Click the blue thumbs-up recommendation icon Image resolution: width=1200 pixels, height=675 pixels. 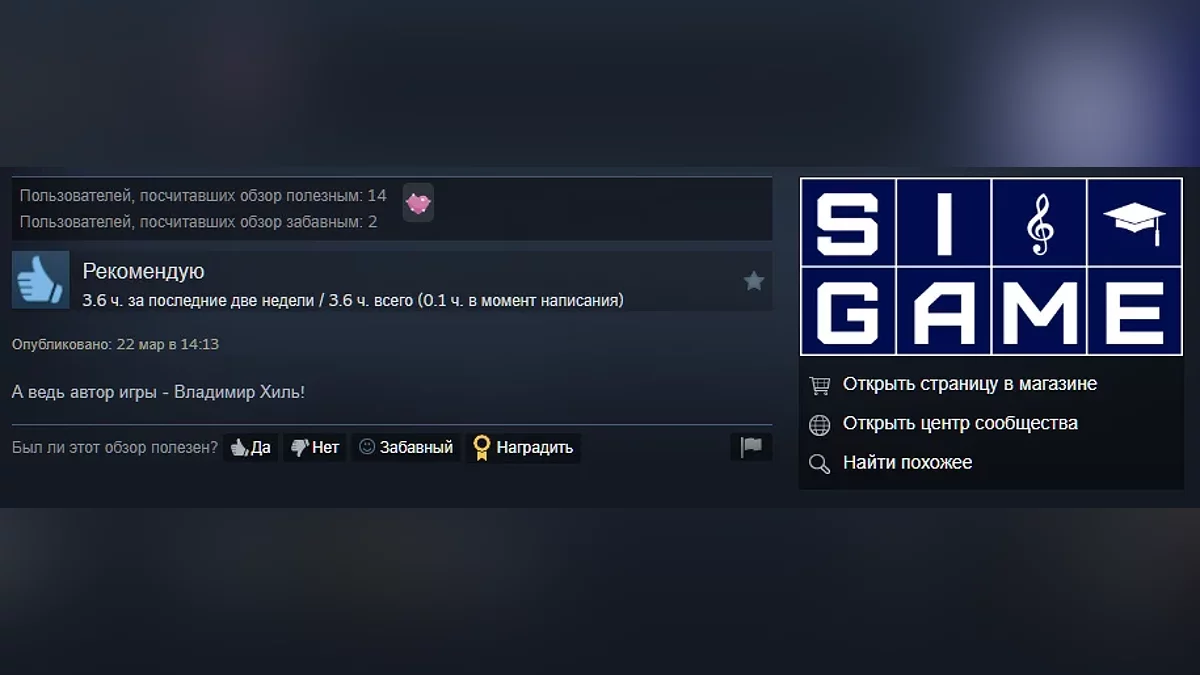(40, 280)
